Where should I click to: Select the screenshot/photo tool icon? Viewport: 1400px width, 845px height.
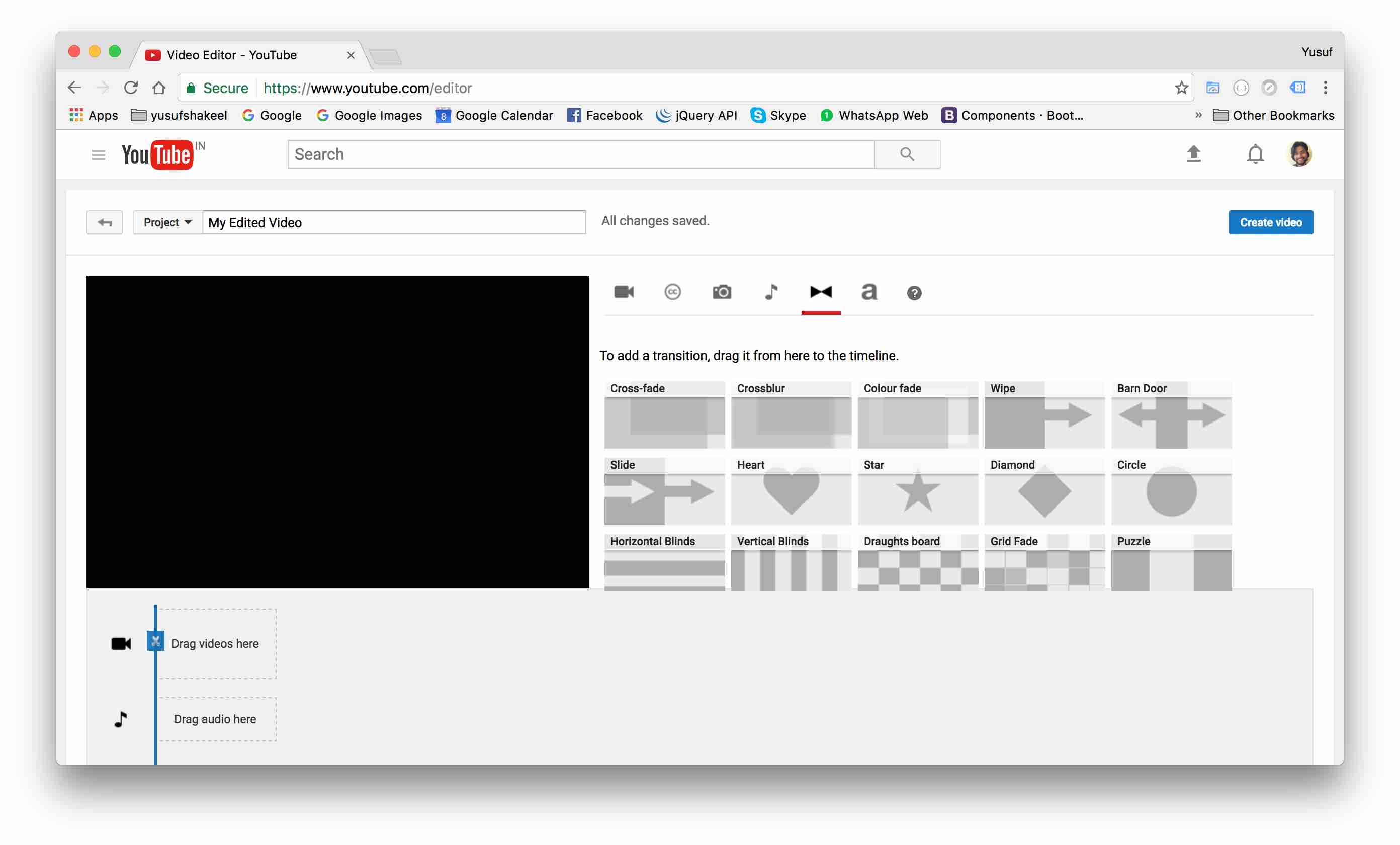[x=722, y=292]
